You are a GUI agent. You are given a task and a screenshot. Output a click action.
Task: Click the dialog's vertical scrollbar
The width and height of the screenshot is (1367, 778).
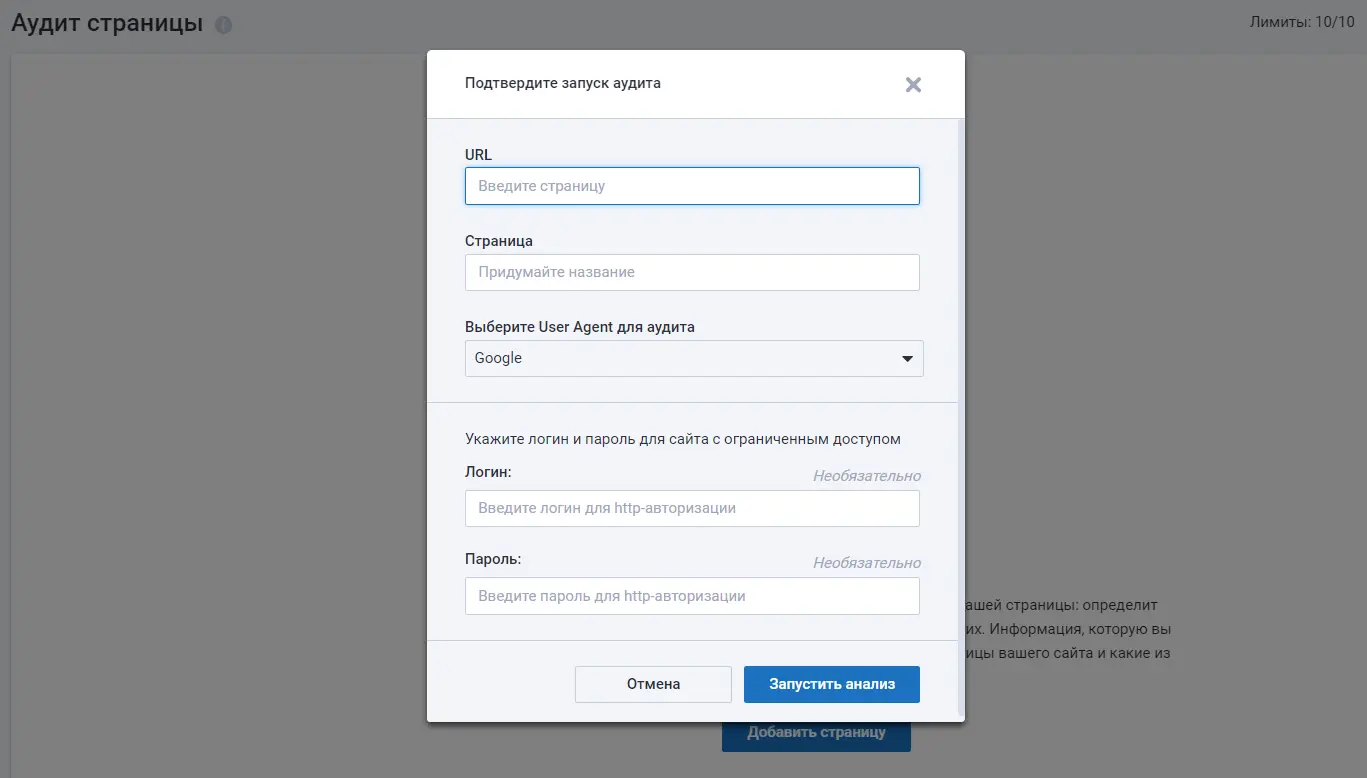click(961, 400)
